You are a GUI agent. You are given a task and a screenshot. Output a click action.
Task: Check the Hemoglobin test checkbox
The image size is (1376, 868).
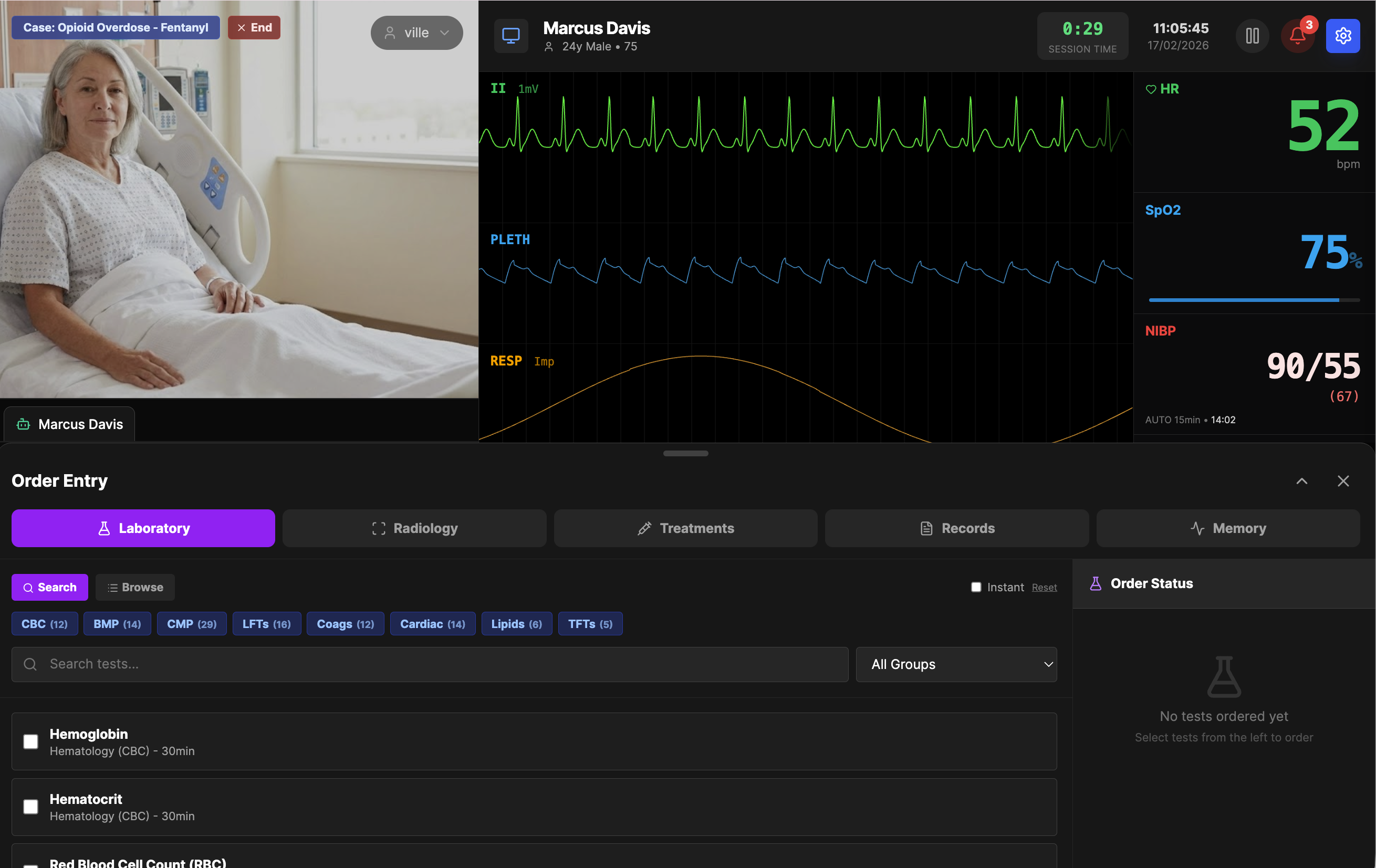click(30, 741)
